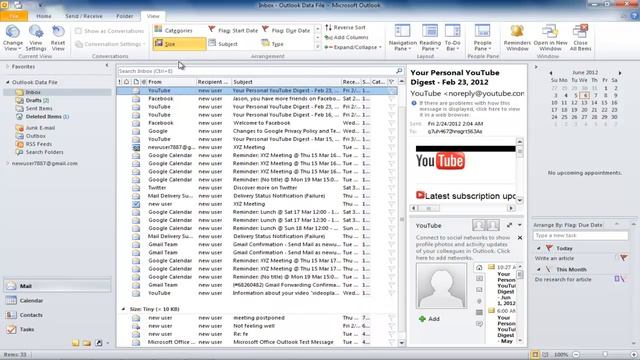Switch to Contacts module

point(57,315)
